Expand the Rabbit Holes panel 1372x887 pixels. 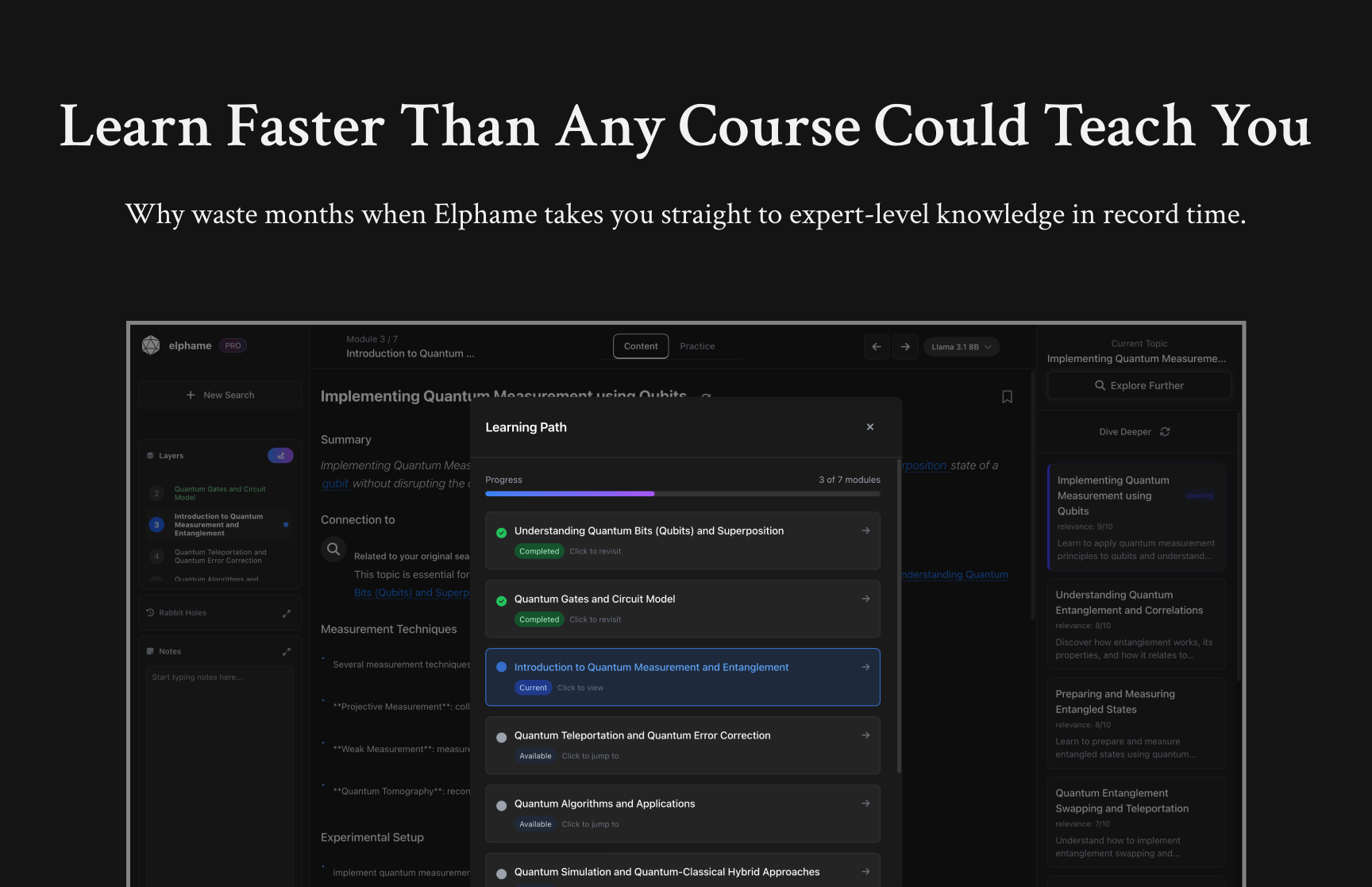[x=287, y=613]
